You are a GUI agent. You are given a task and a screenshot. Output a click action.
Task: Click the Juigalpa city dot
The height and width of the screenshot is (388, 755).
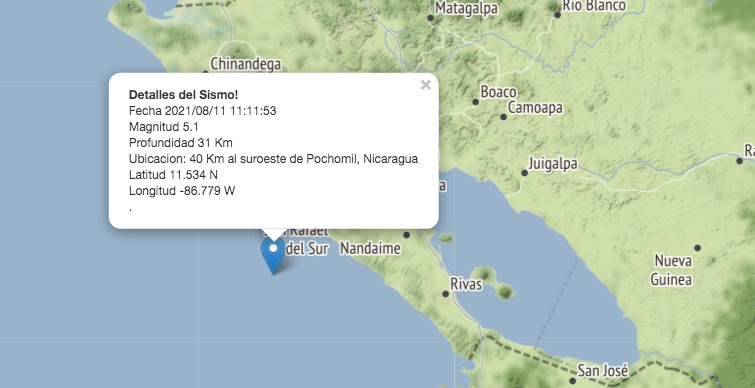pyautogui.click(x=524, y=173)
